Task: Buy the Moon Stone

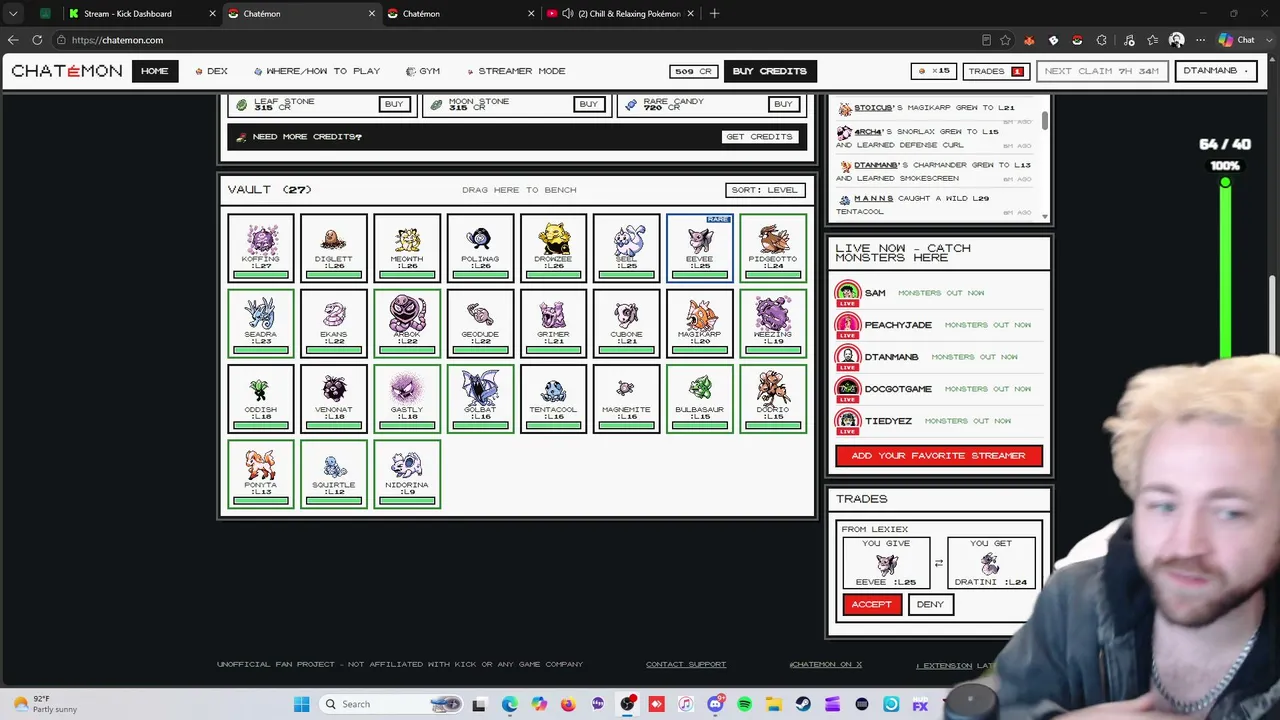Action: click(588, 104)
